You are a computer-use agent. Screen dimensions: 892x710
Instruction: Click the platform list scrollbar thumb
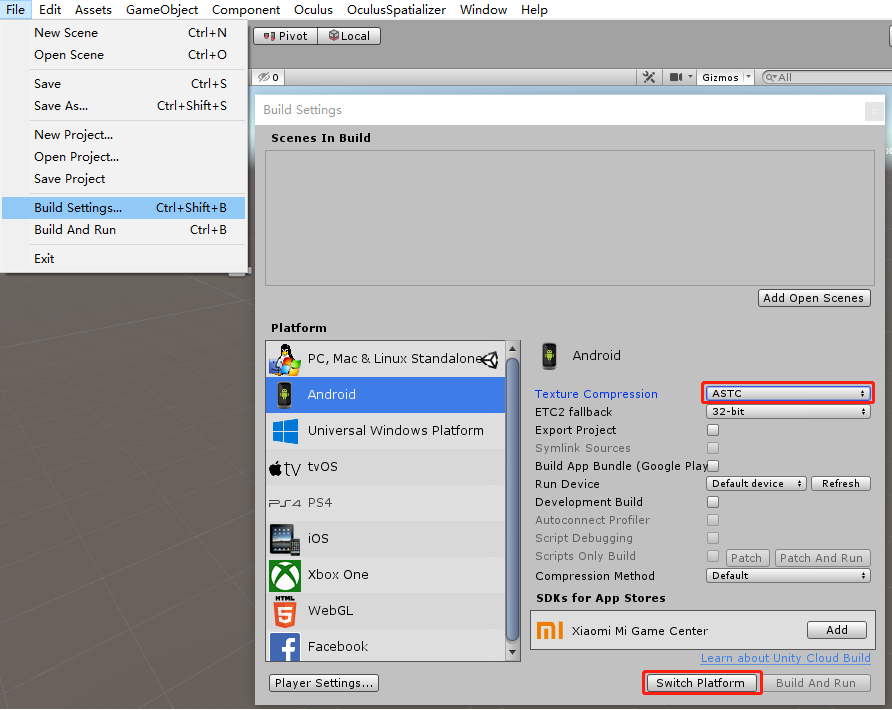[x=512, y=500]
